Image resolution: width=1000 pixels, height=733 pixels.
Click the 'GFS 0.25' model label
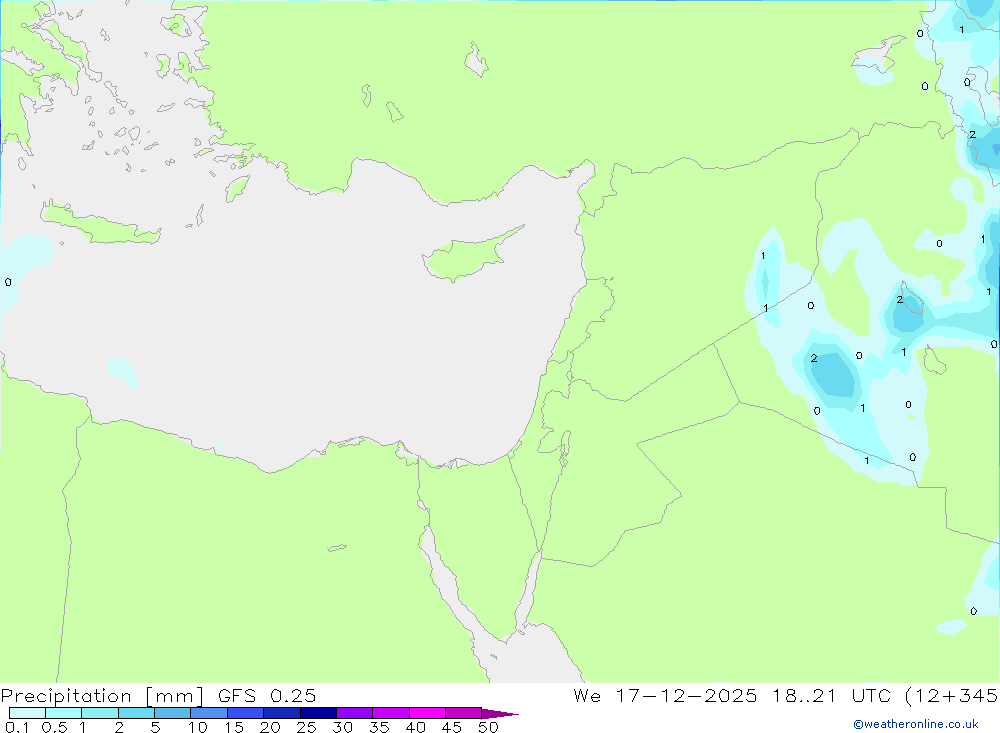[267, 695]
